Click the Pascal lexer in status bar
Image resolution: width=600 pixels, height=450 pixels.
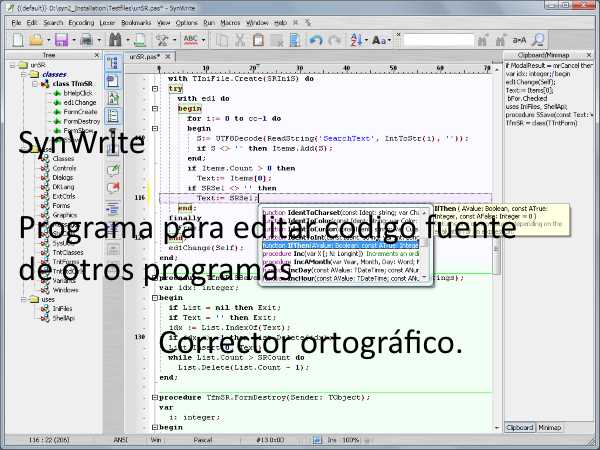pyautogui.click(x=202, y=440)
